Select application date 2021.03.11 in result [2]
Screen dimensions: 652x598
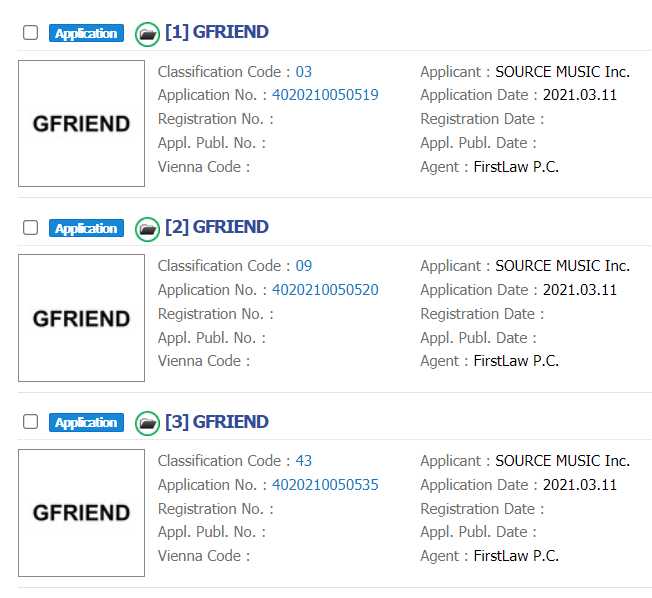click(580, 290)
